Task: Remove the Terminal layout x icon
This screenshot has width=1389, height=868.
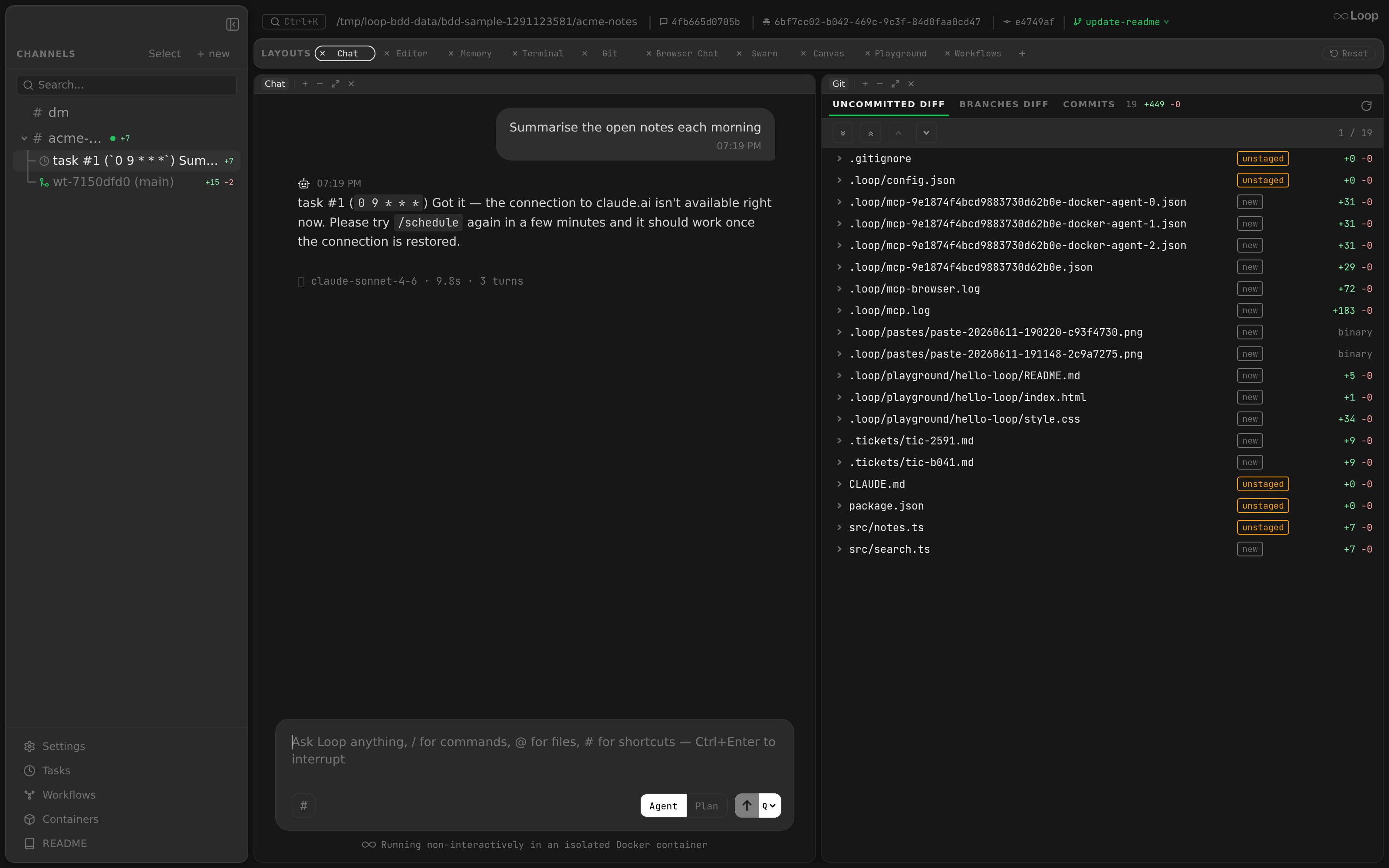Action: 515,53
